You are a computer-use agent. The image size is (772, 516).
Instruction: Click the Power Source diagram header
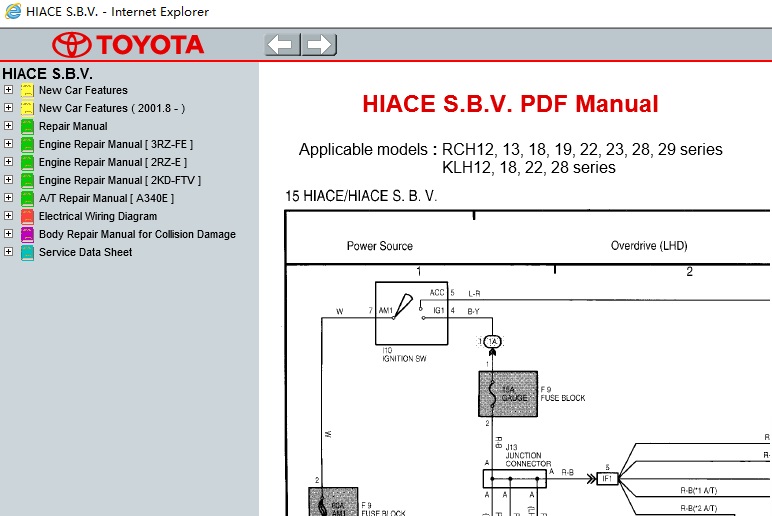point(380,246)
